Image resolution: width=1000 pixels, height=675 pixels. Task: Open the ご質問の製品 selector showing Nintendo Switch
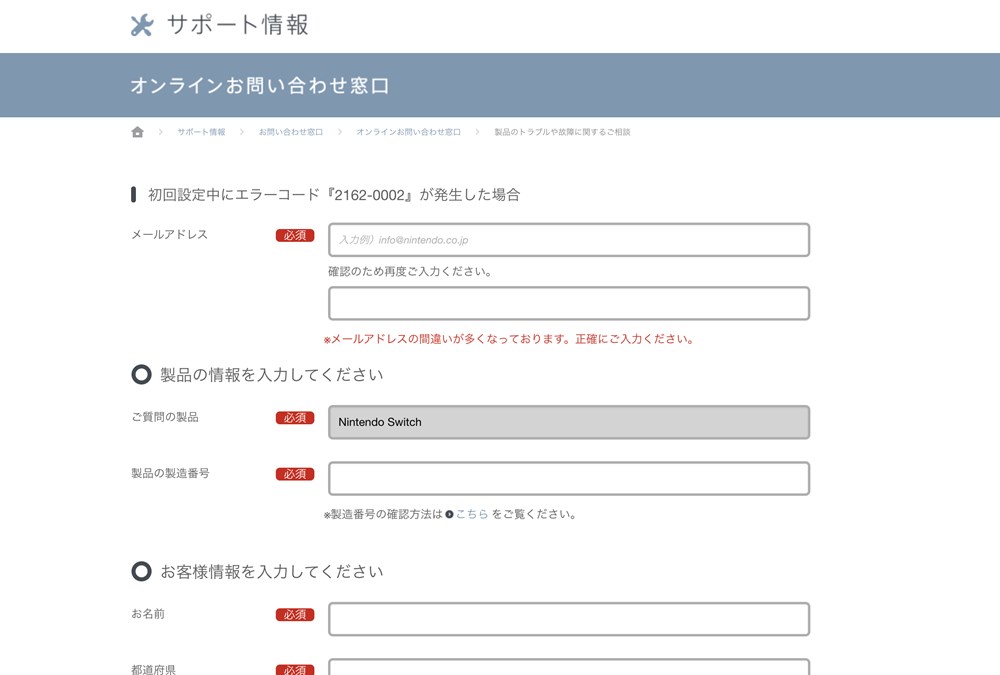coord(569,422)
